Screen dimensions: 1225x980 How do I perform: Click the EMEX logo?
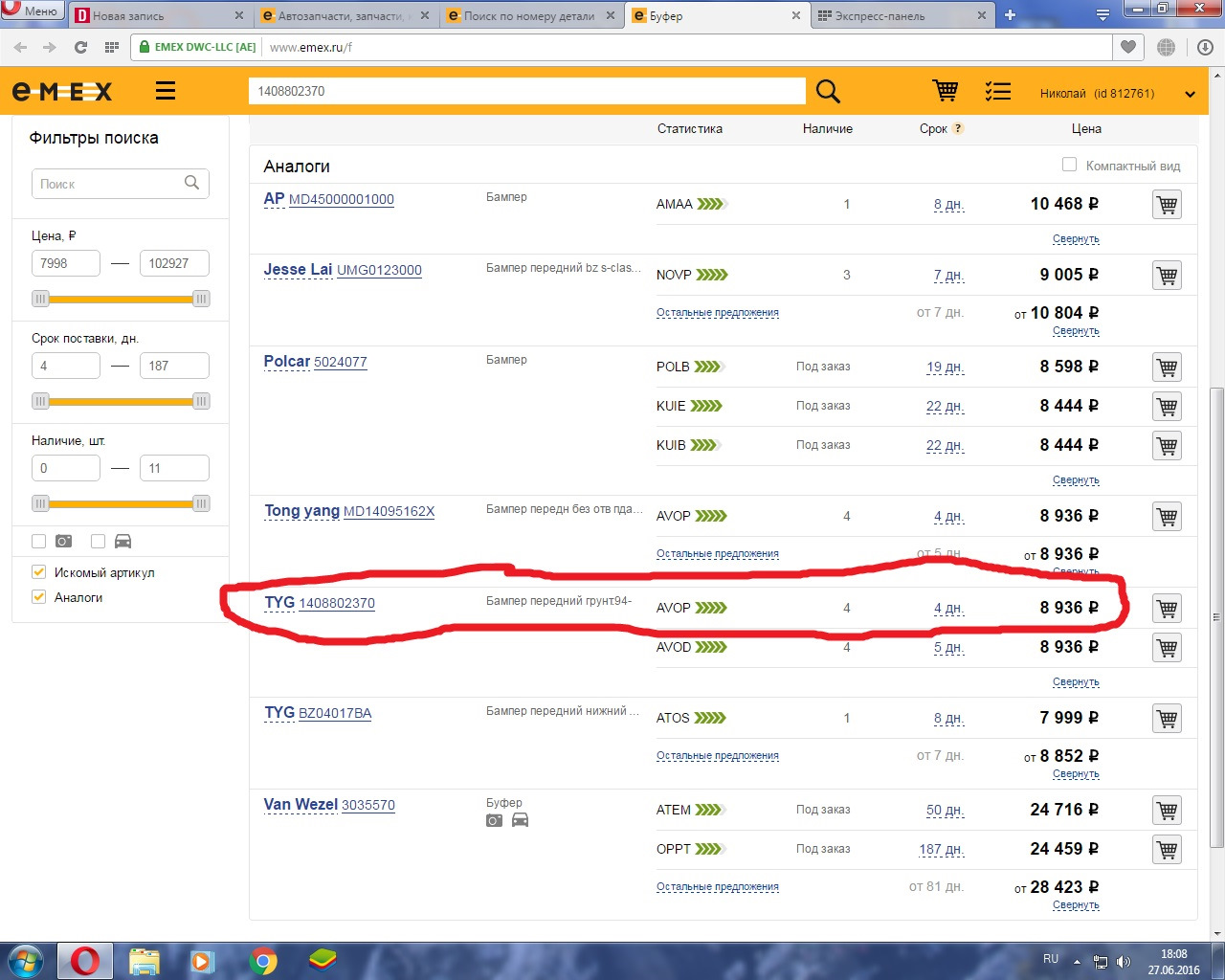pos(62,92)
